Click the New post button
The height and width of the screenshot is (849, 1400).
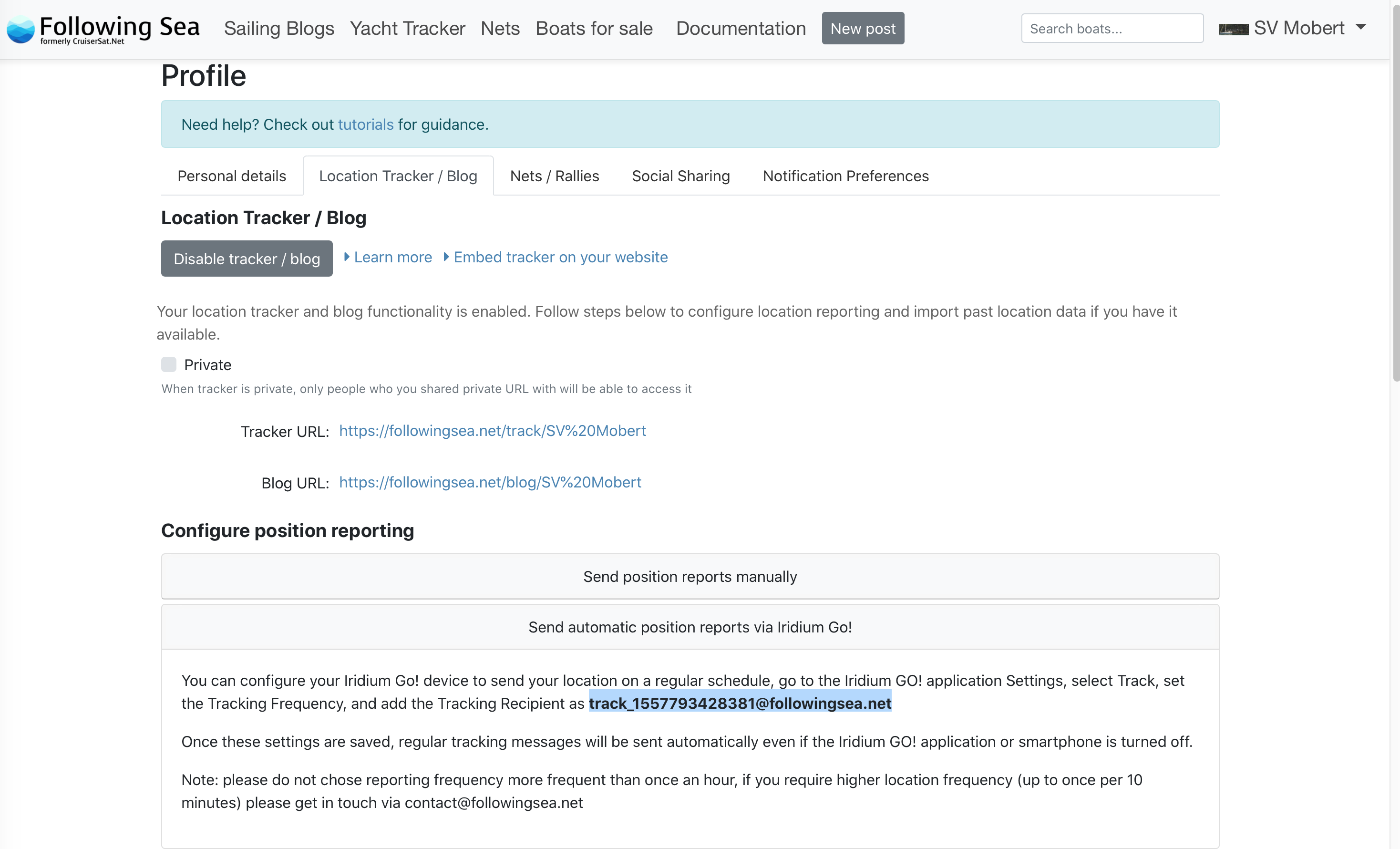pyautogui.click(x=862, y=29)
